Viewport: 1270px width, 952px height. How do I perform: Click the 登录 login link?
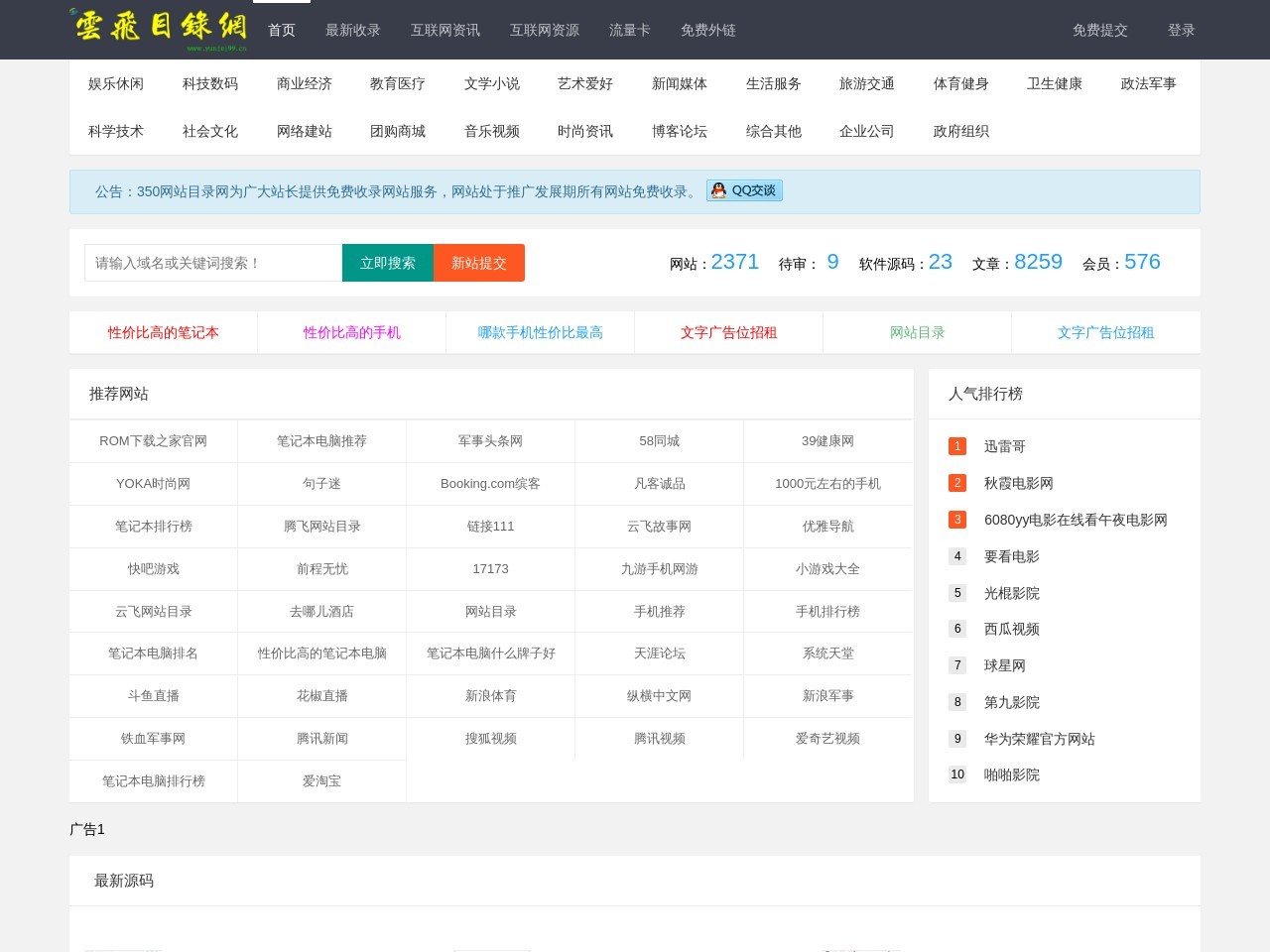pyautogui.click(x=1181, y=30)
